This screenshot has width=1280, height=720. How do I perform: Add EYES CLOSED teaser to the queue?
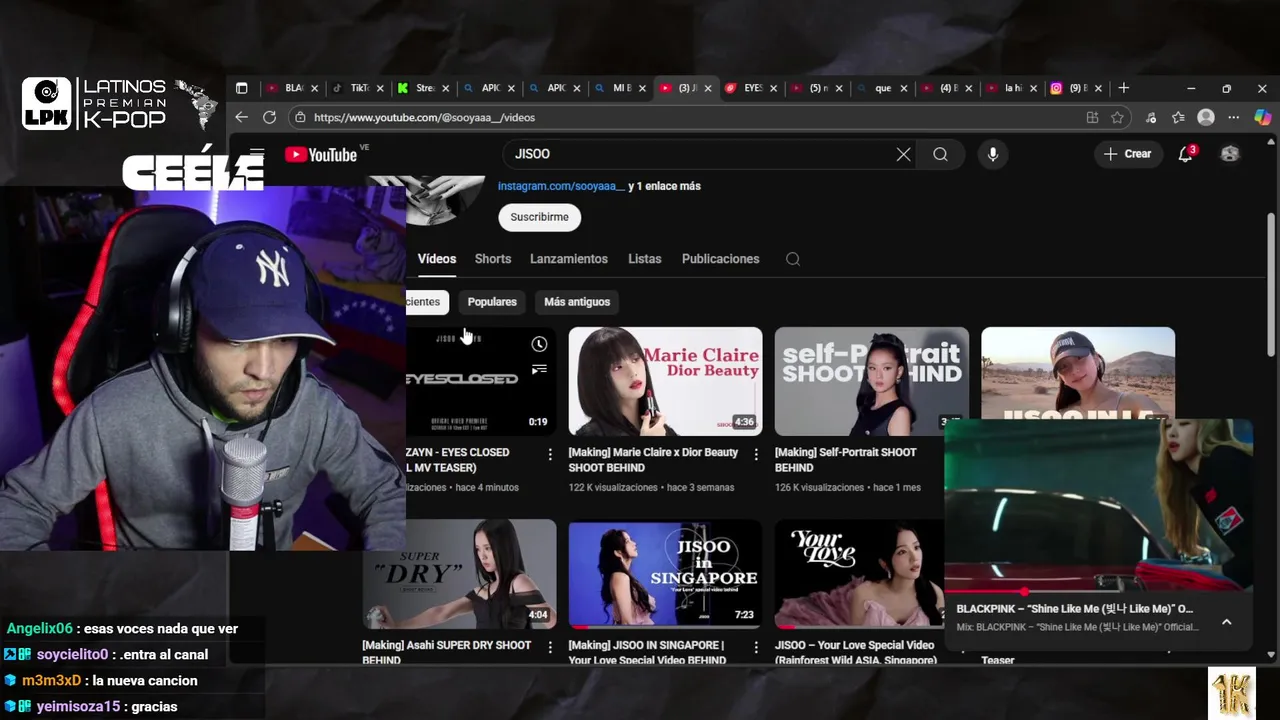[539, 370]
